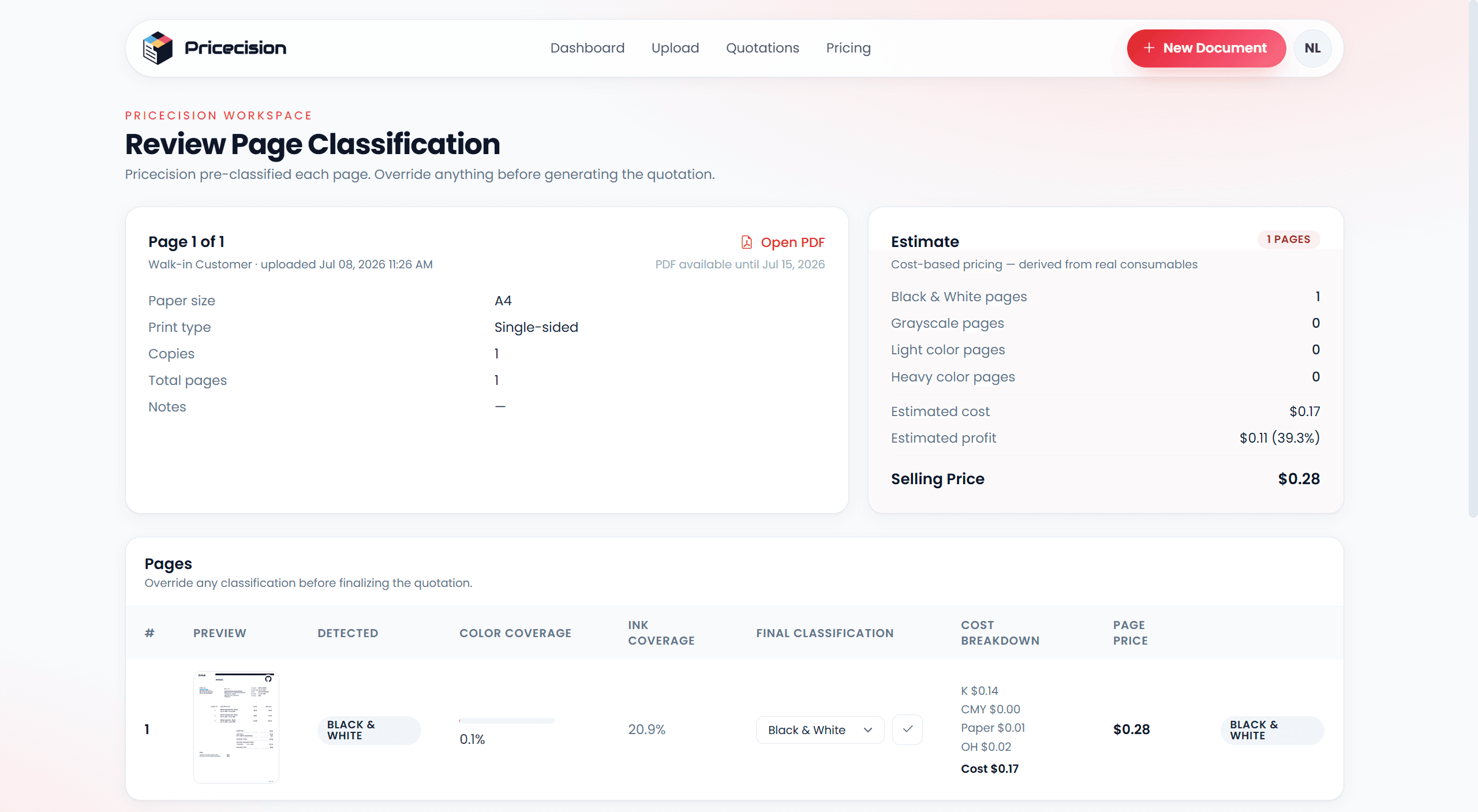Click the FINAL CLASSIFICATION column header
1478x812 pixels.
[824, 633]
